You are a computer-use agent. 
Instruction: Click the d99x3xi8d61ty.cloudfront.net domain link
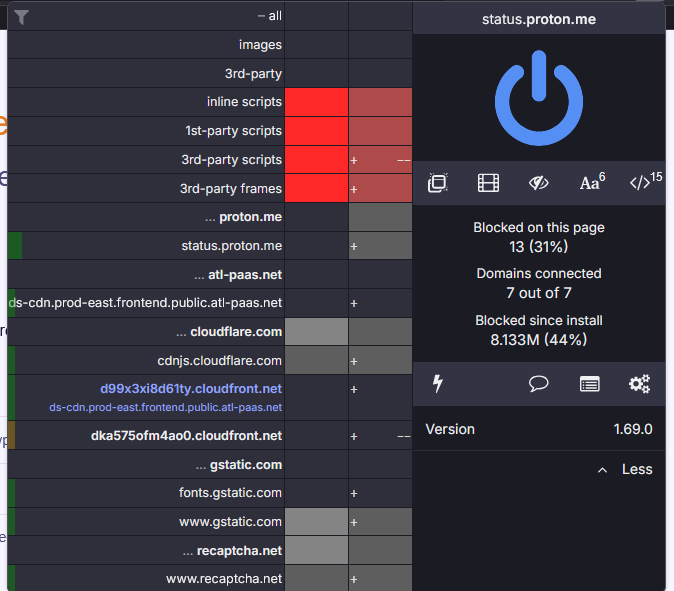(190, 389)
